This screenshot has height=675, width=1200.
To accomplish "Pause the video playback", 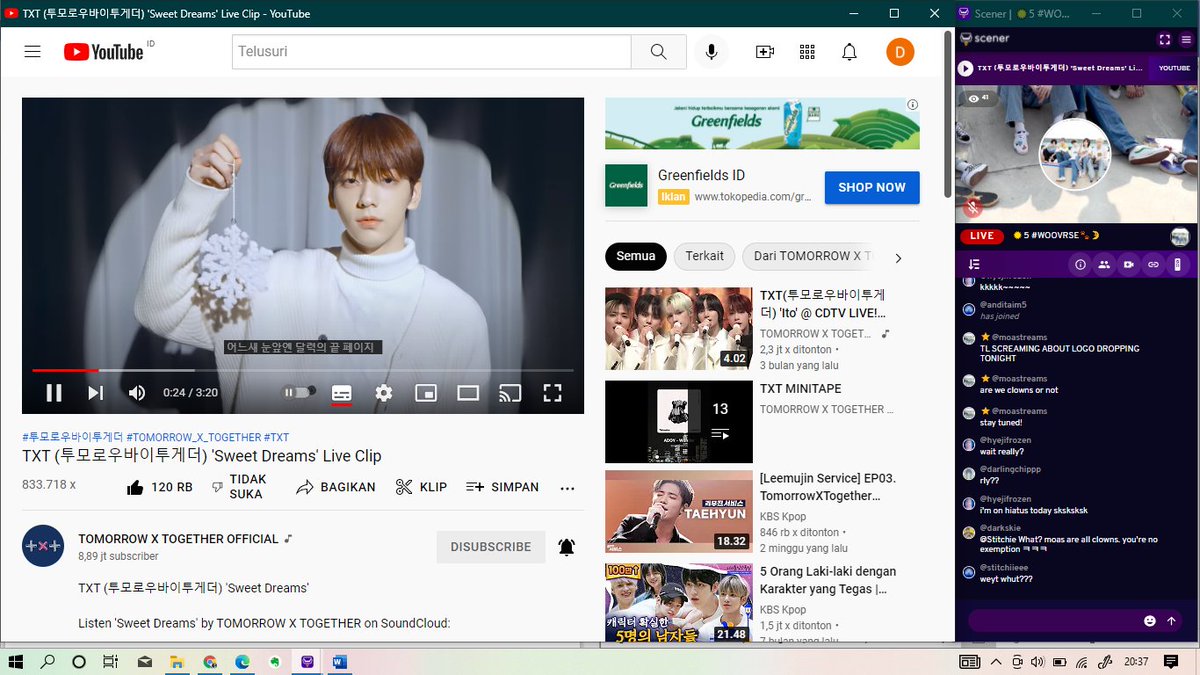I will pos(54,393).
